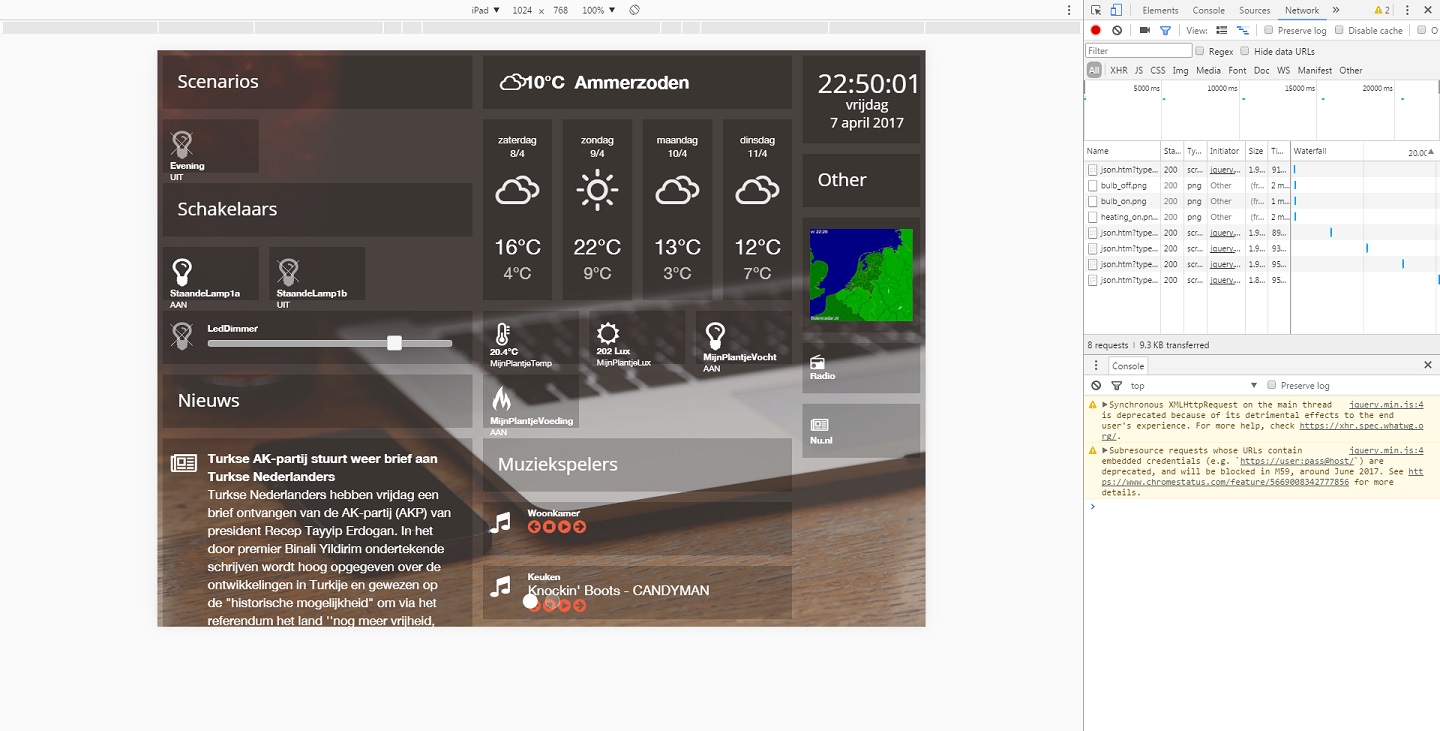The image size is (1440, 731).
Task: Stop playback in Woonkamer
Action: click(x=549, y=527)
